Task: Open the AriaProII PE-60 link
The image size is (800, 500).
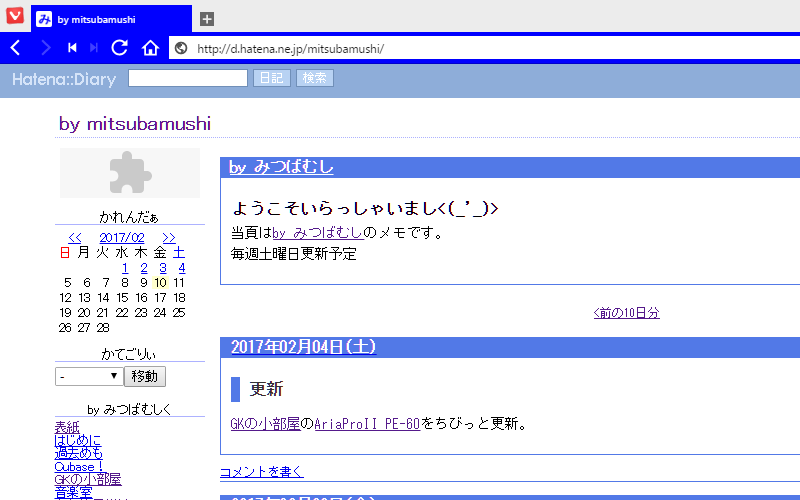Action: point(367,423)
